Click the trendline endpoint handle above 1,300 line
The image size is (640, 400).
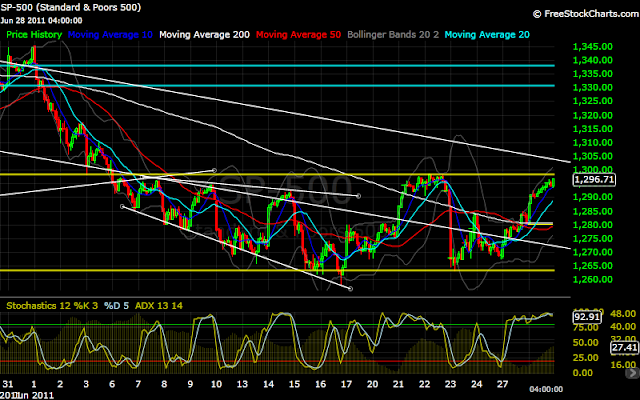pyautogui.click(x=214, y=170)
